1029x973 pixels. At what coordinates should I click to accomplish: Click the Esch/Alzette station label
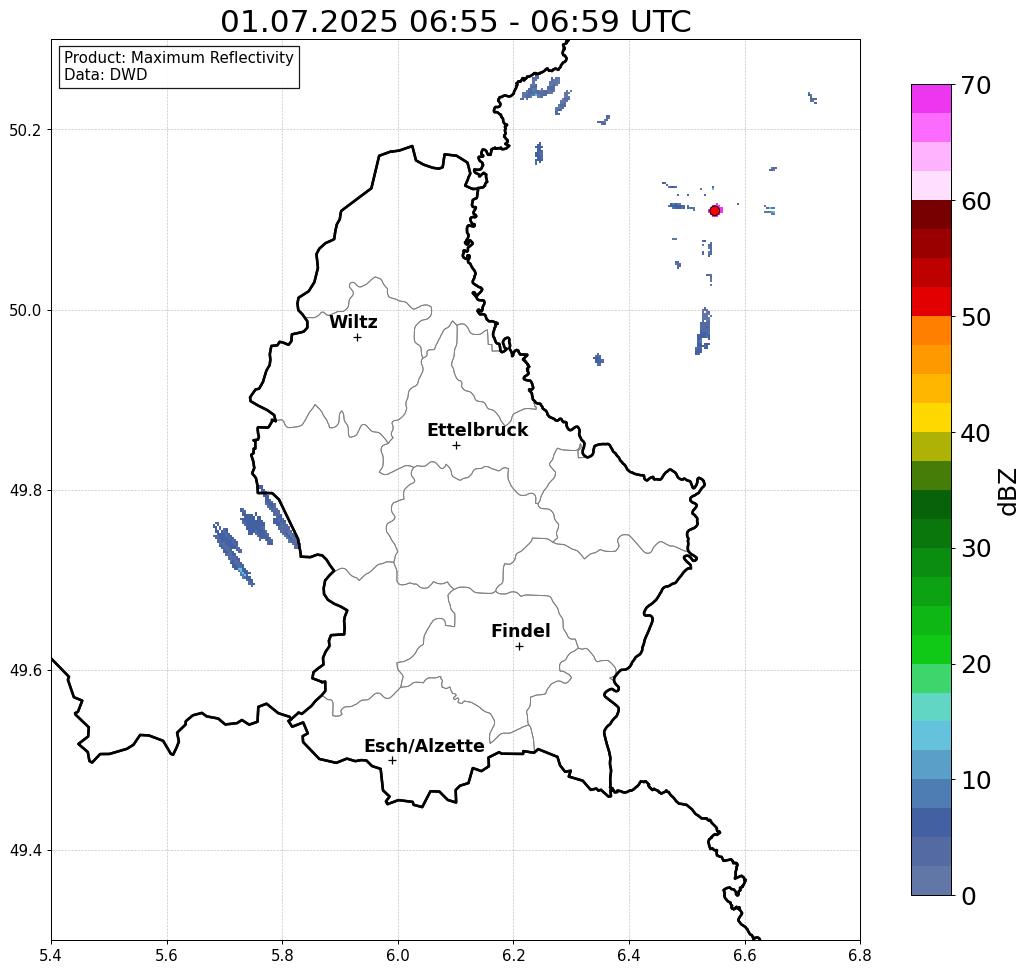424,746
